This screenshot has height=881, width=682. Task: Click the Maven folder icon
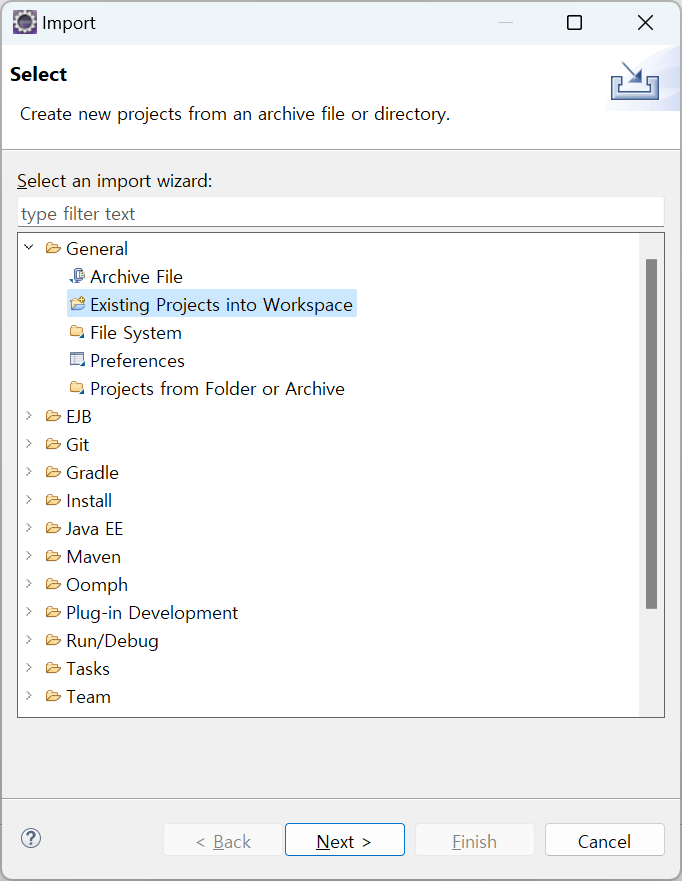click(x=53, y=556)
